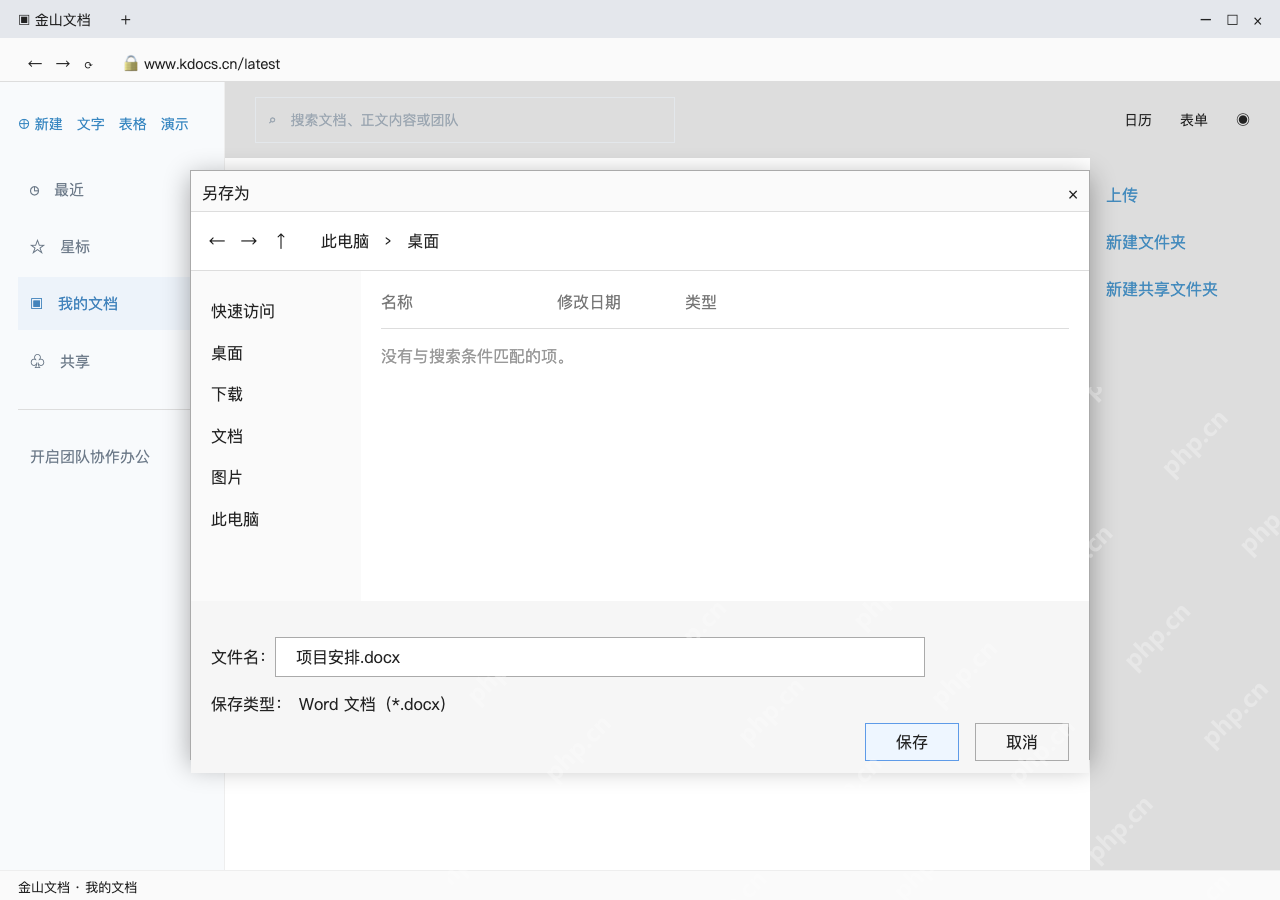Click the 文件名 input field
Image resolution: width=1280 pixels, height=900 pixels.
pyautogui.click(x=600, y=657)
